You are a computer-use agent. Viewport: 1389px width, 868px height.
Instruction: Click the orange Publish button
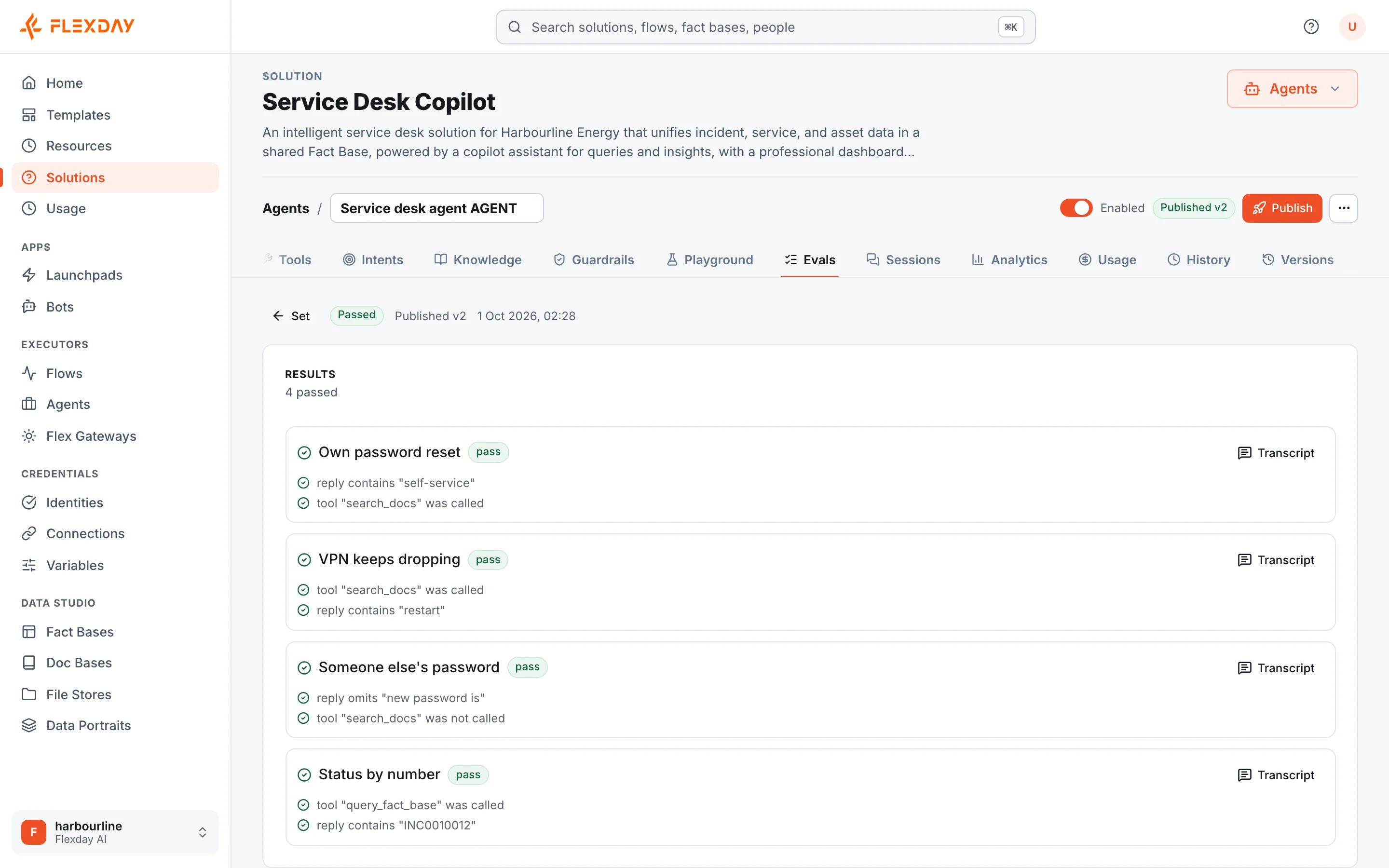(1282, 208)
